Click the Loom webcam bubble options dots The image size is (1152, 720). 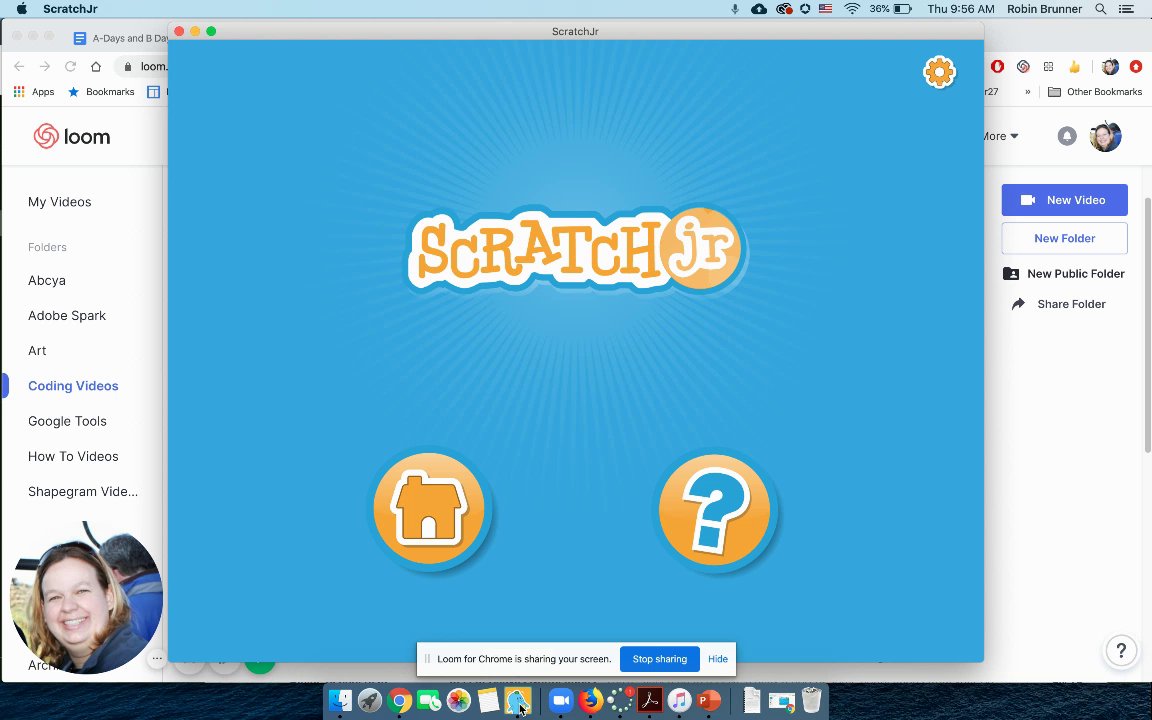point(156,658)
